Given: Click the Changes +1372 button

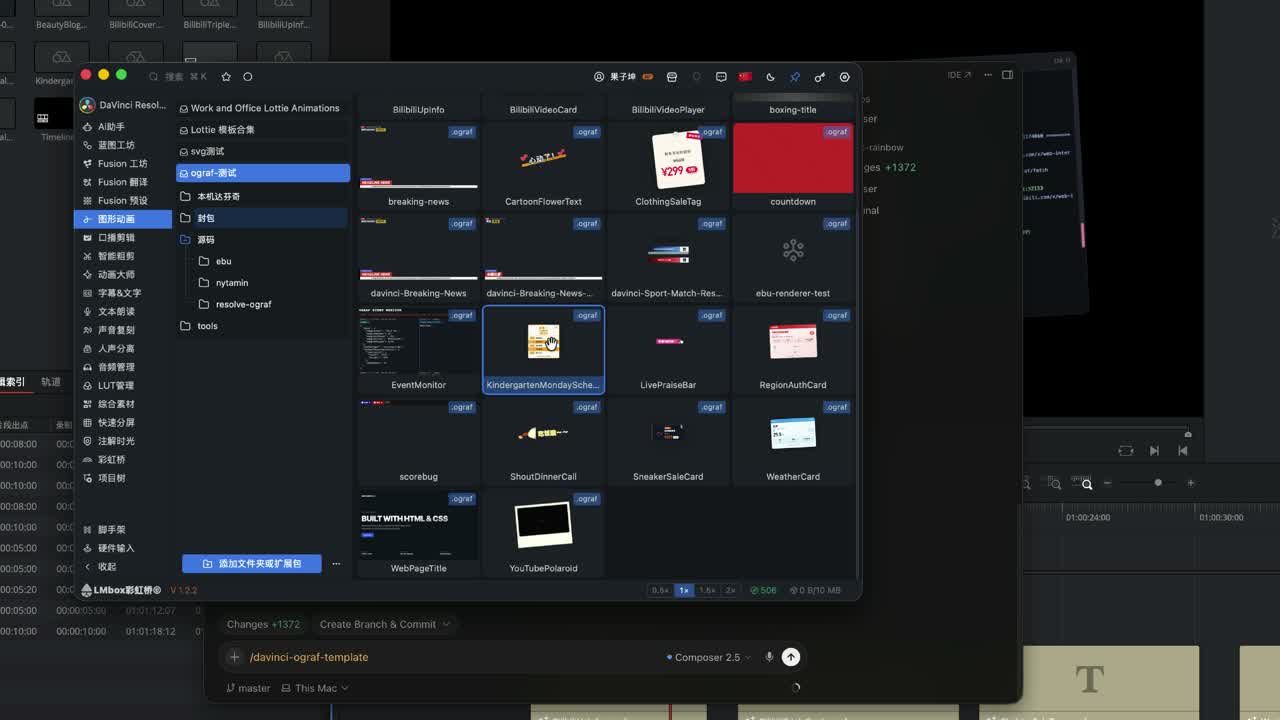Looking at the screenshot, I should pyautogui.click(x=263, y=624).
